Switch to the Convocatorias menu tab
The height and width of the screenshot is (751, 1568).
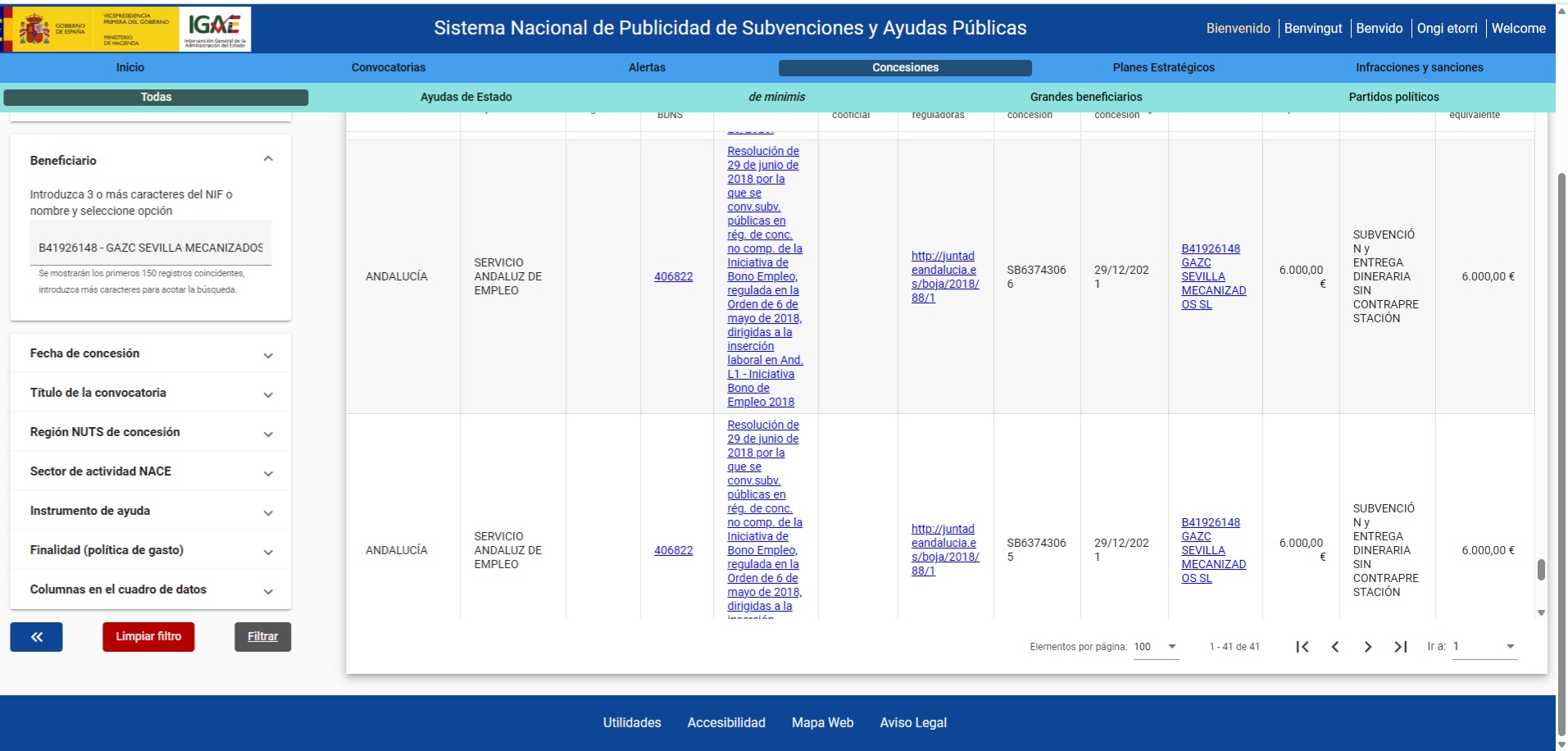point(389,68)
